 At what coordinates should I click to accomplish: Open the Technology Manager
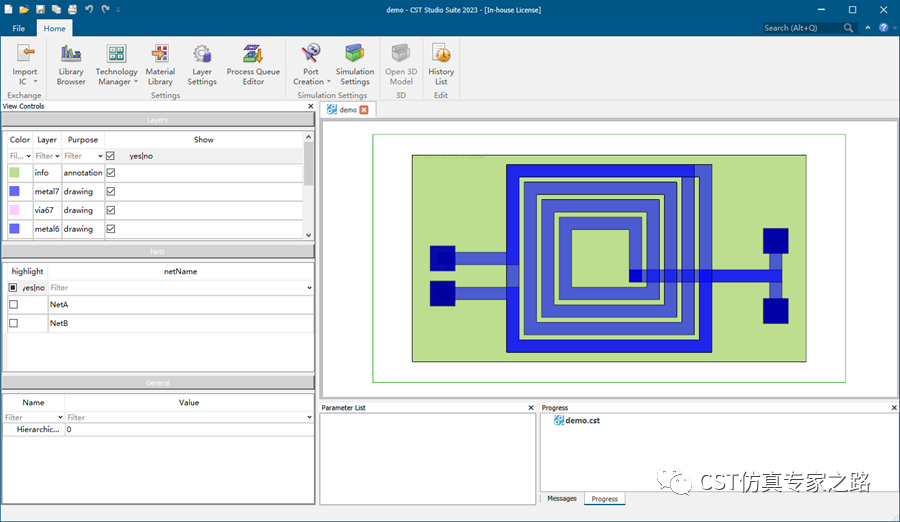[x=117, y=65]
